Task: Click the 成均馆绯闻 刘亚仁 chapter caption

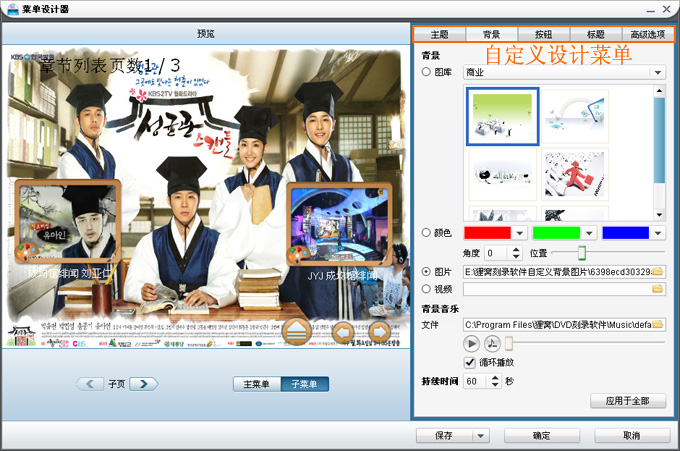Action: coord(69,273)
